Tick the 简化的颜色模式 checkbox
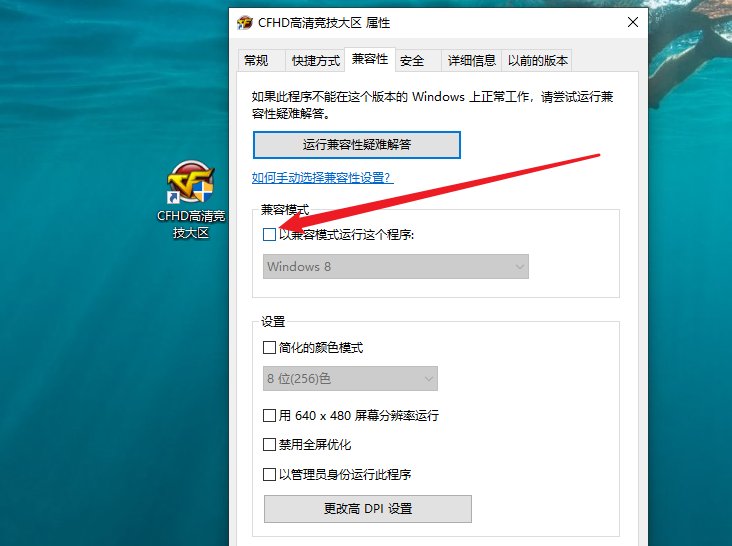 [269, 348]
